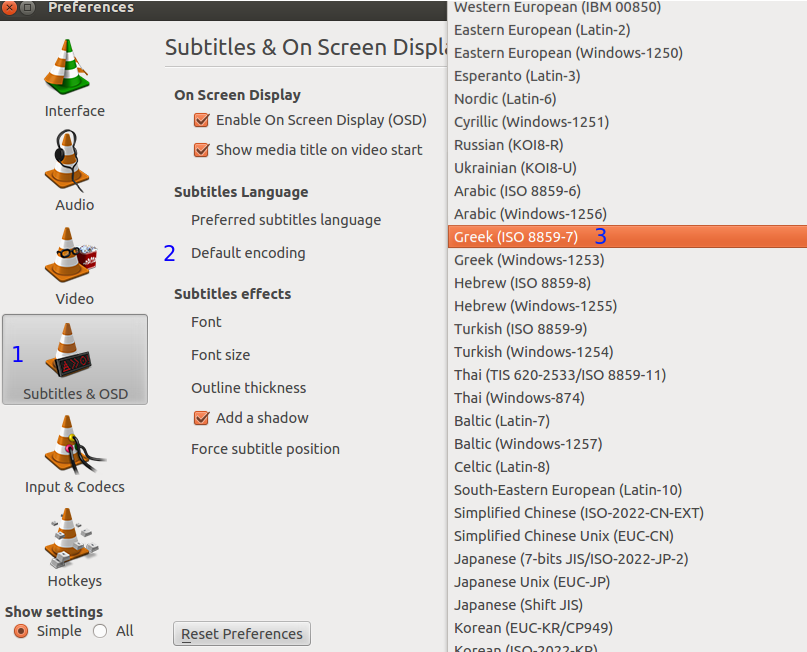Switch show settings to All

pos(100,631)
